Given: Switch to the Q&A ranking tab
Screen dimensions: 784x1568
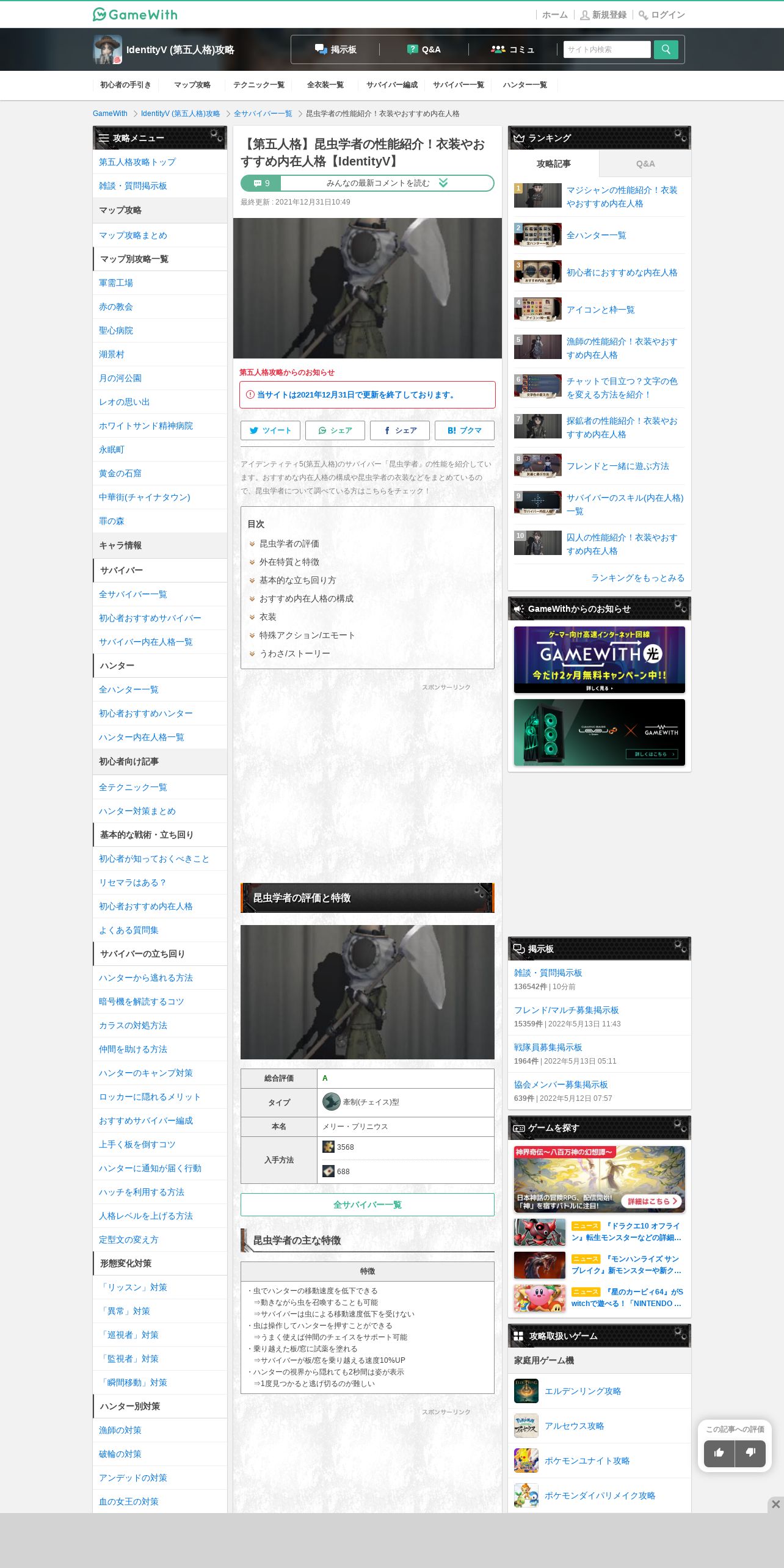Looking at the screenshot, I should pos(645,164).
